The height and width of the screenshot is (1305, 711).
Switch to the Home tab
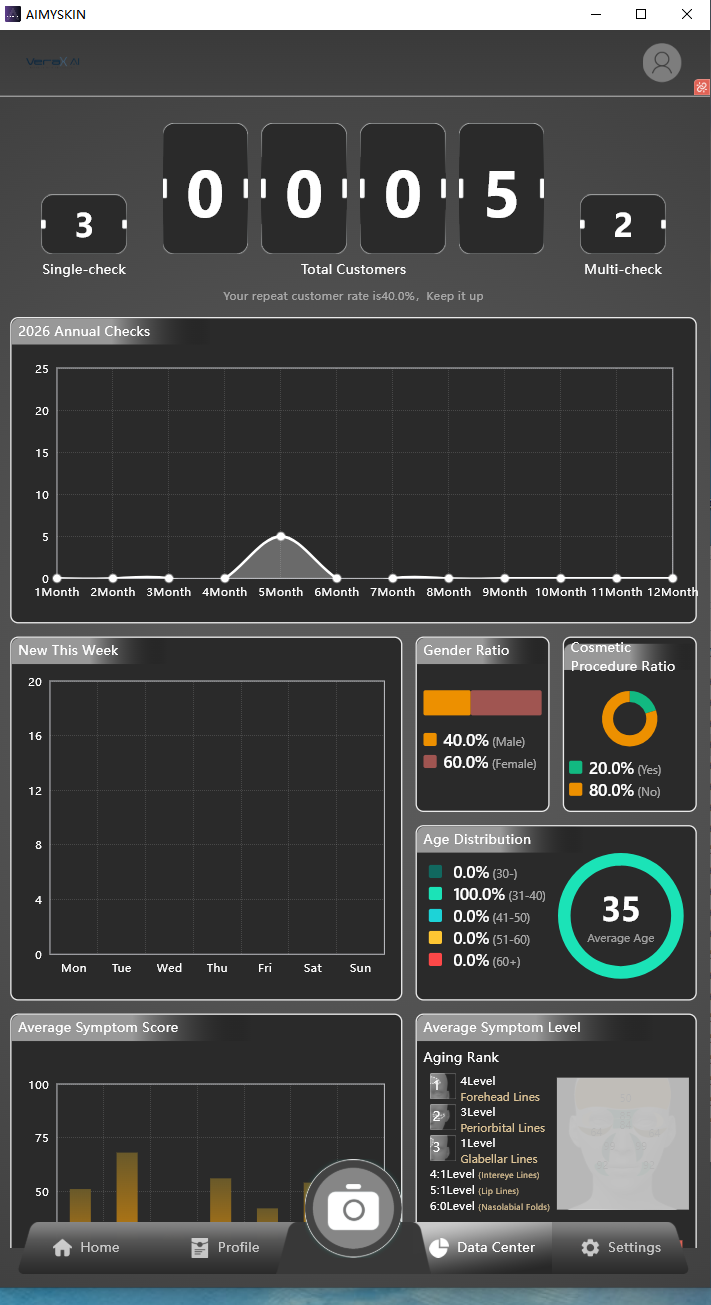[x=86, y=1247]
